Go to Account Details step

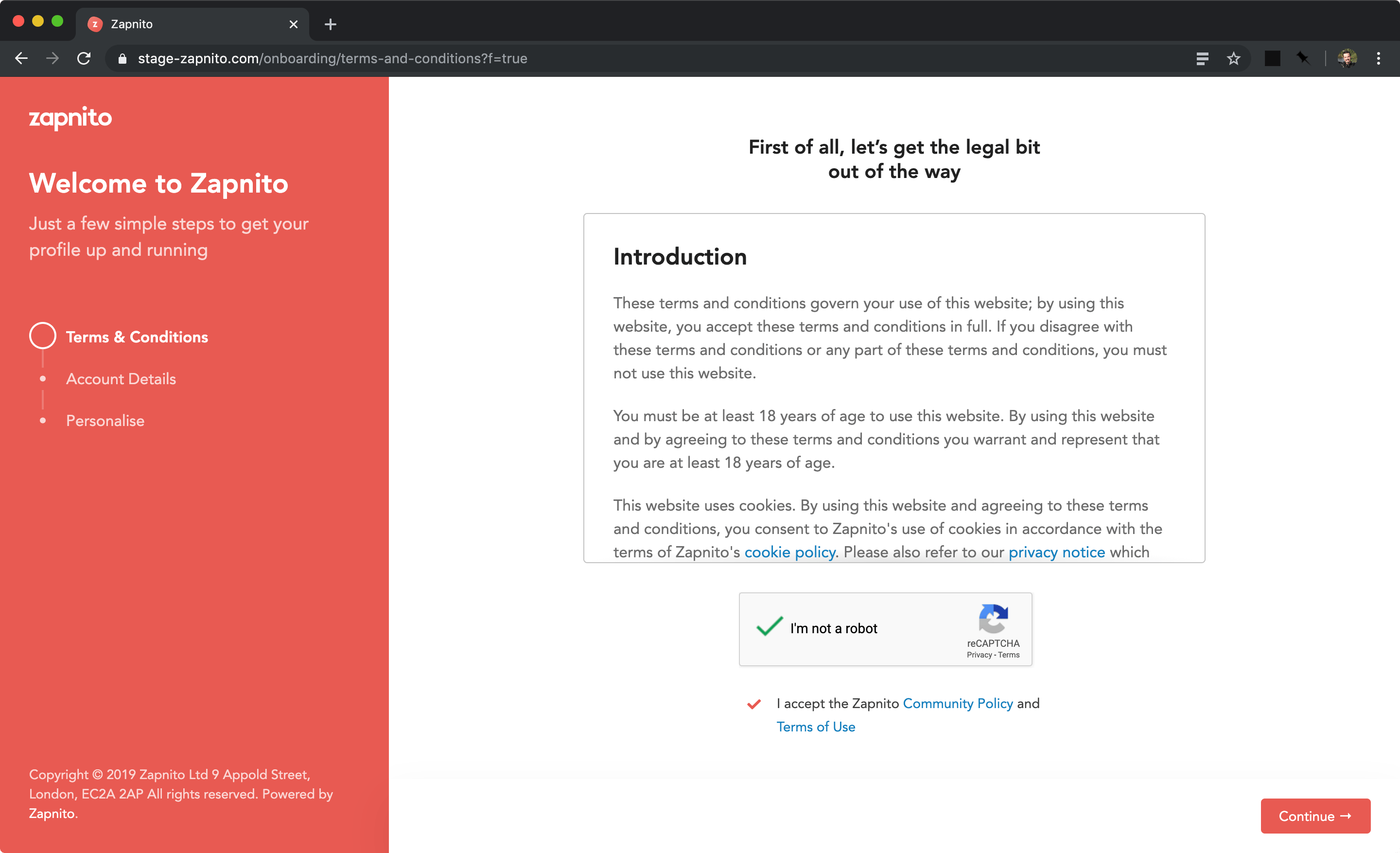(x=121, y=379)
